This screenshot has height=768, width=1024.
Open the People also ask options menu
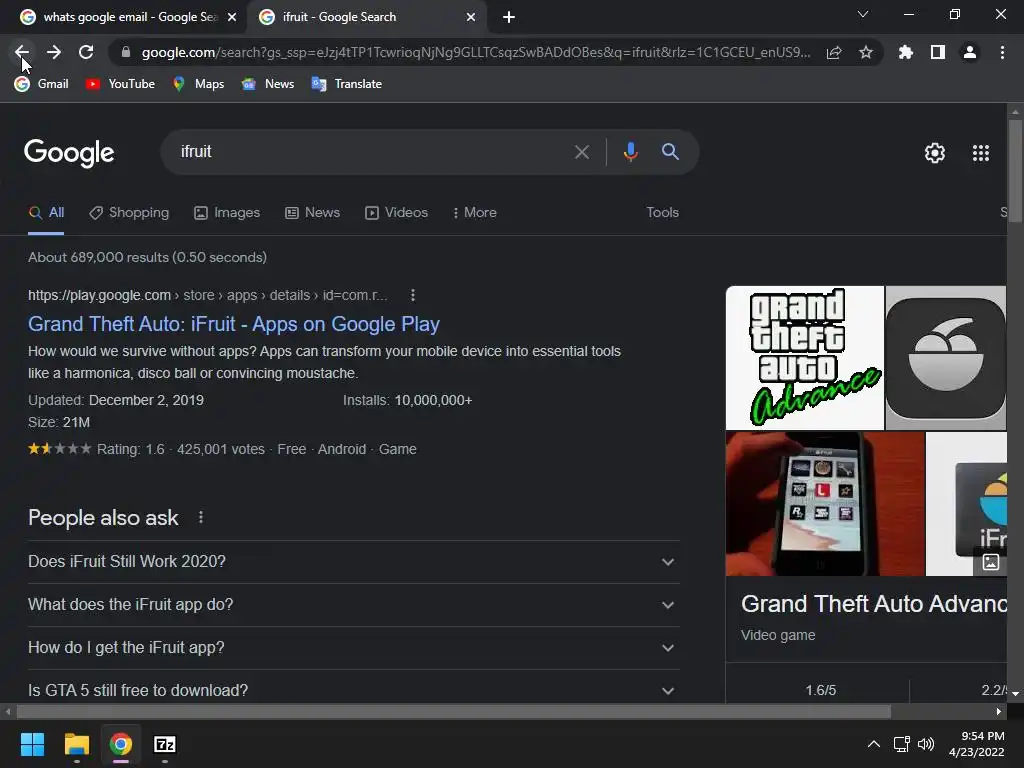[200, 517]
